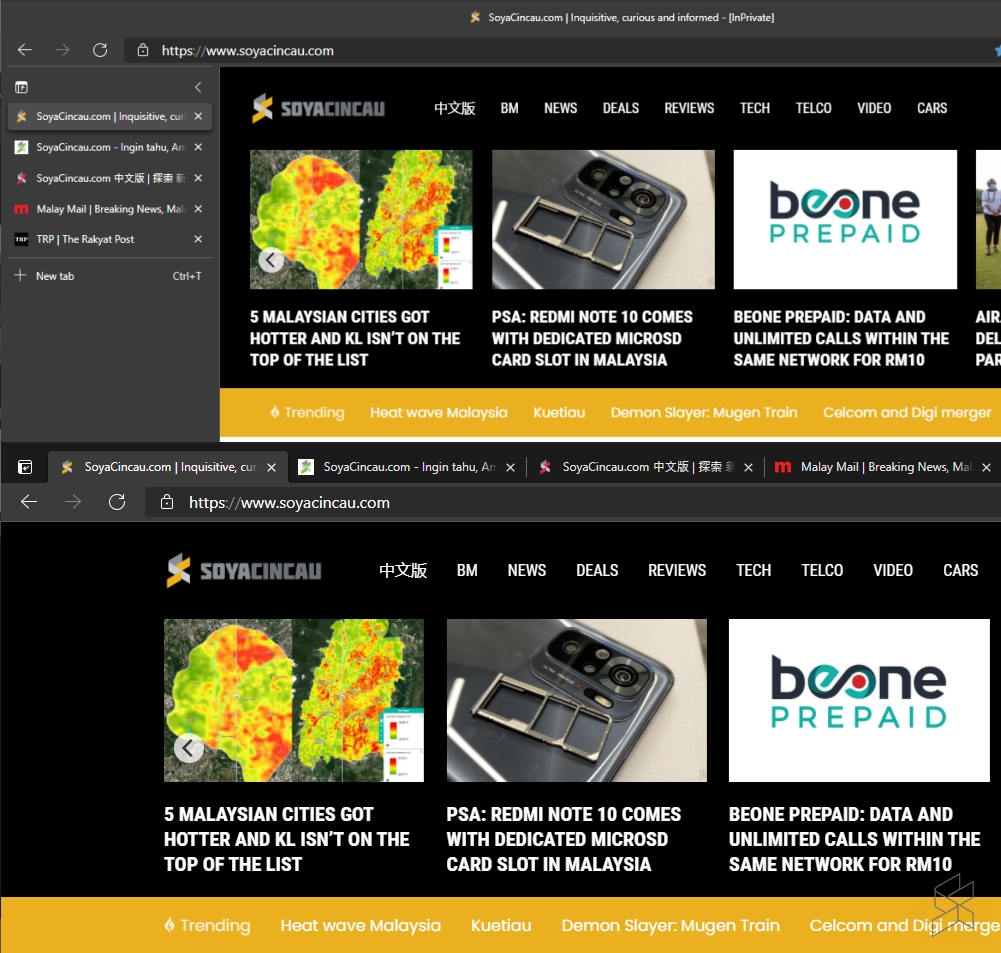This screenshot has height=953, width=1001.
Task: Click the tab actions icon left of horizontal tabs
Action: click(25, 467)
